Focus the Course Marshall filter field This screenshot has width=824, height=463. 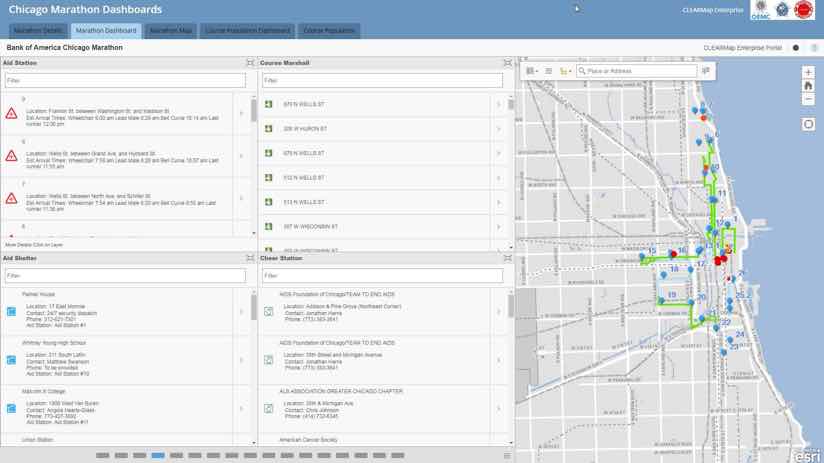[x=383, y=80]
